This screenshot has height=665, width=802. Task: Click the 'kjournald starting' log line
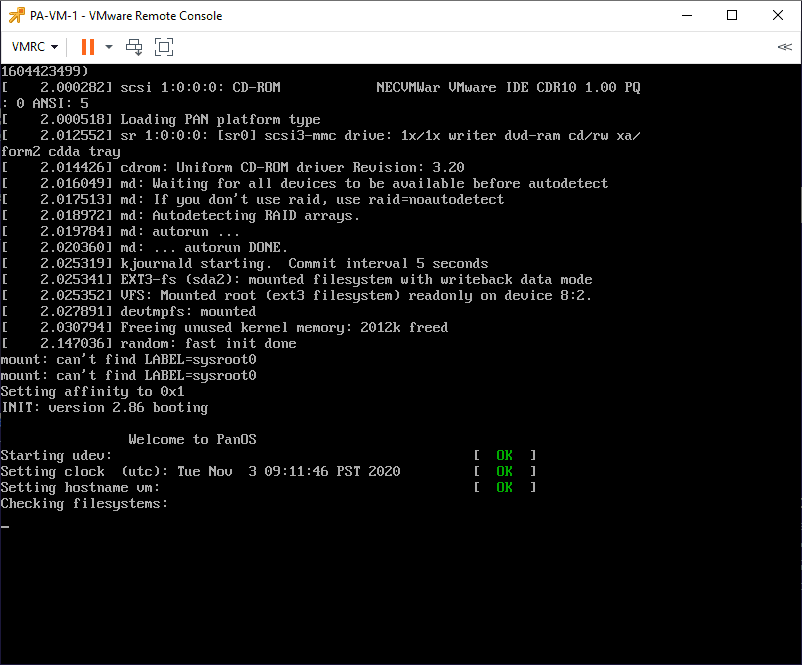(x=245, y=264)
